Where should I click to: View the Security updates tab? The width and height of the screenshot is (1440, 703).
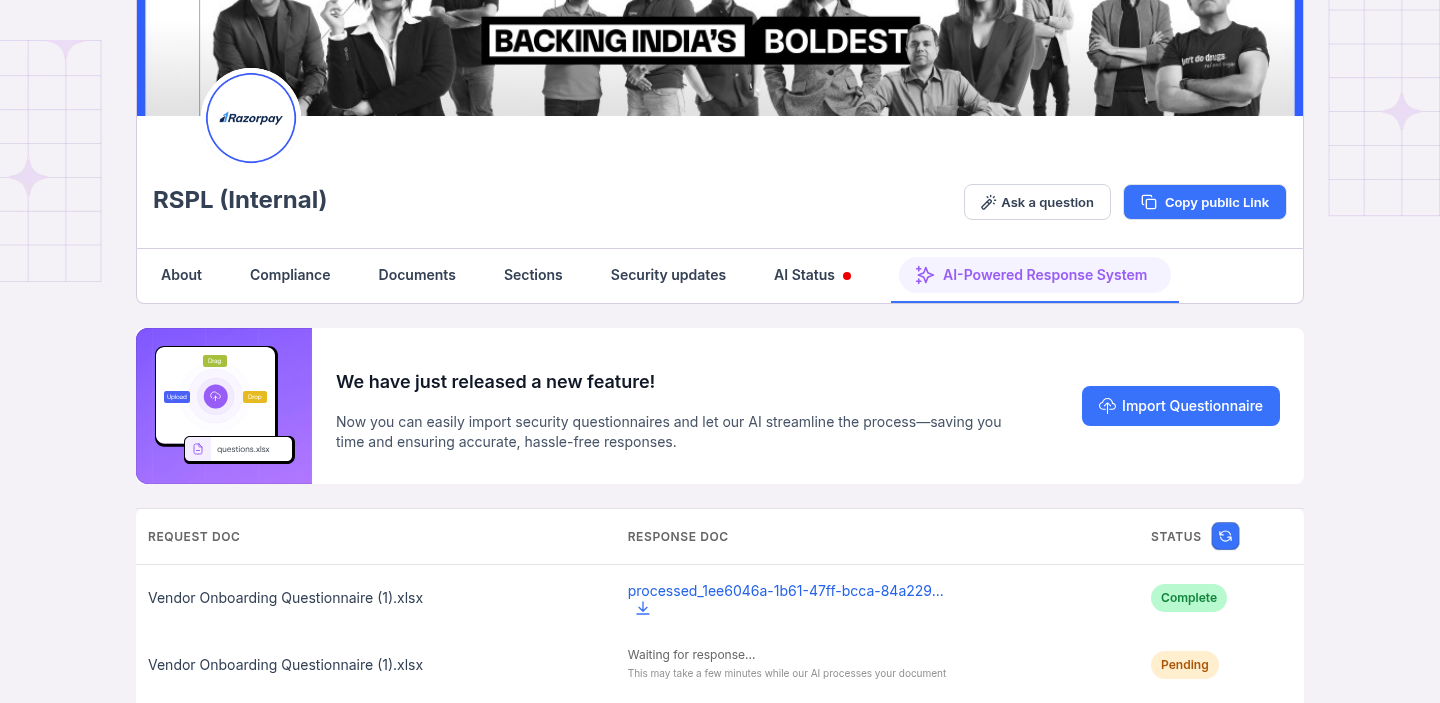click(668, 275)
